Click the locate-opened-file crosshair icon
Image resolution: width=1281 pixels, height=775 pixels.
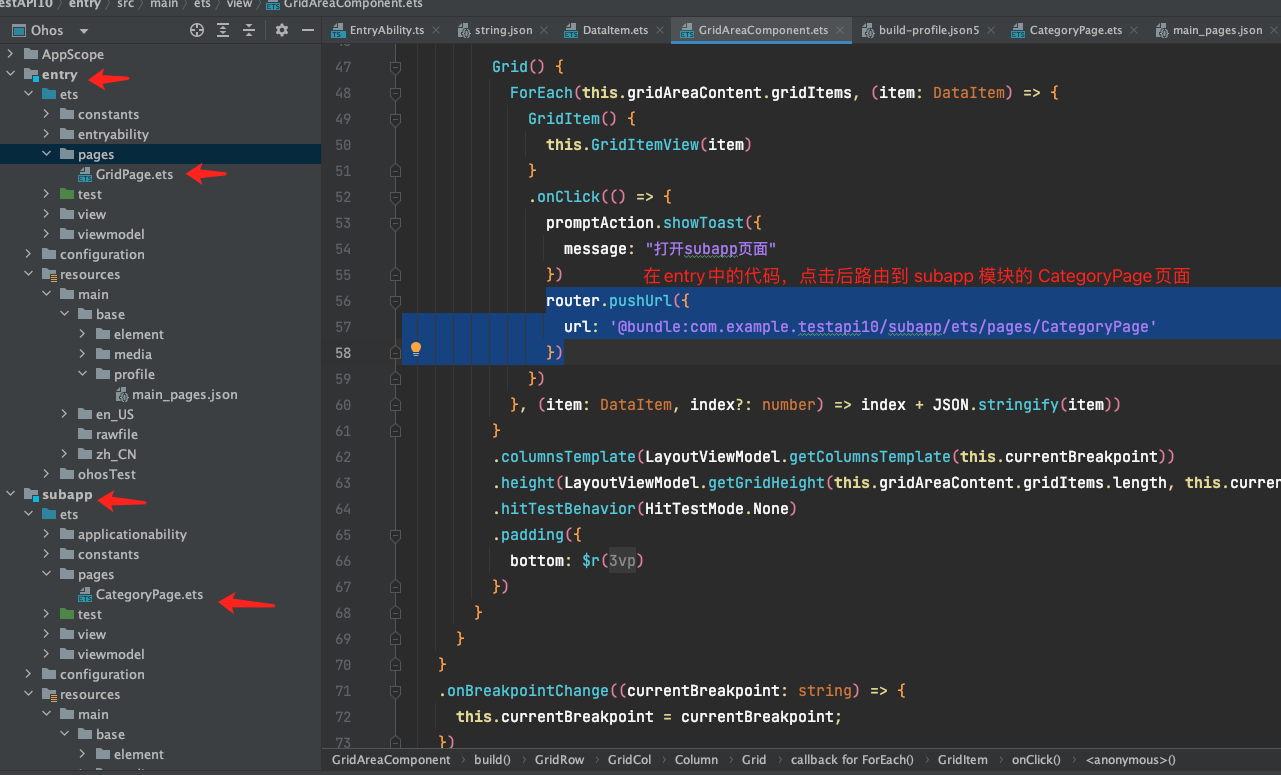tap(197, 30)
